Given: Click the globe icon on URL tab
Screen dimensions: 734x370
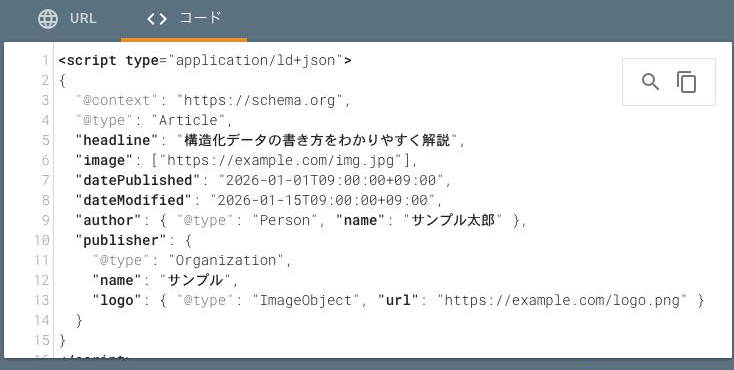Looking at the screenshot, I should [x=48, y=19].
